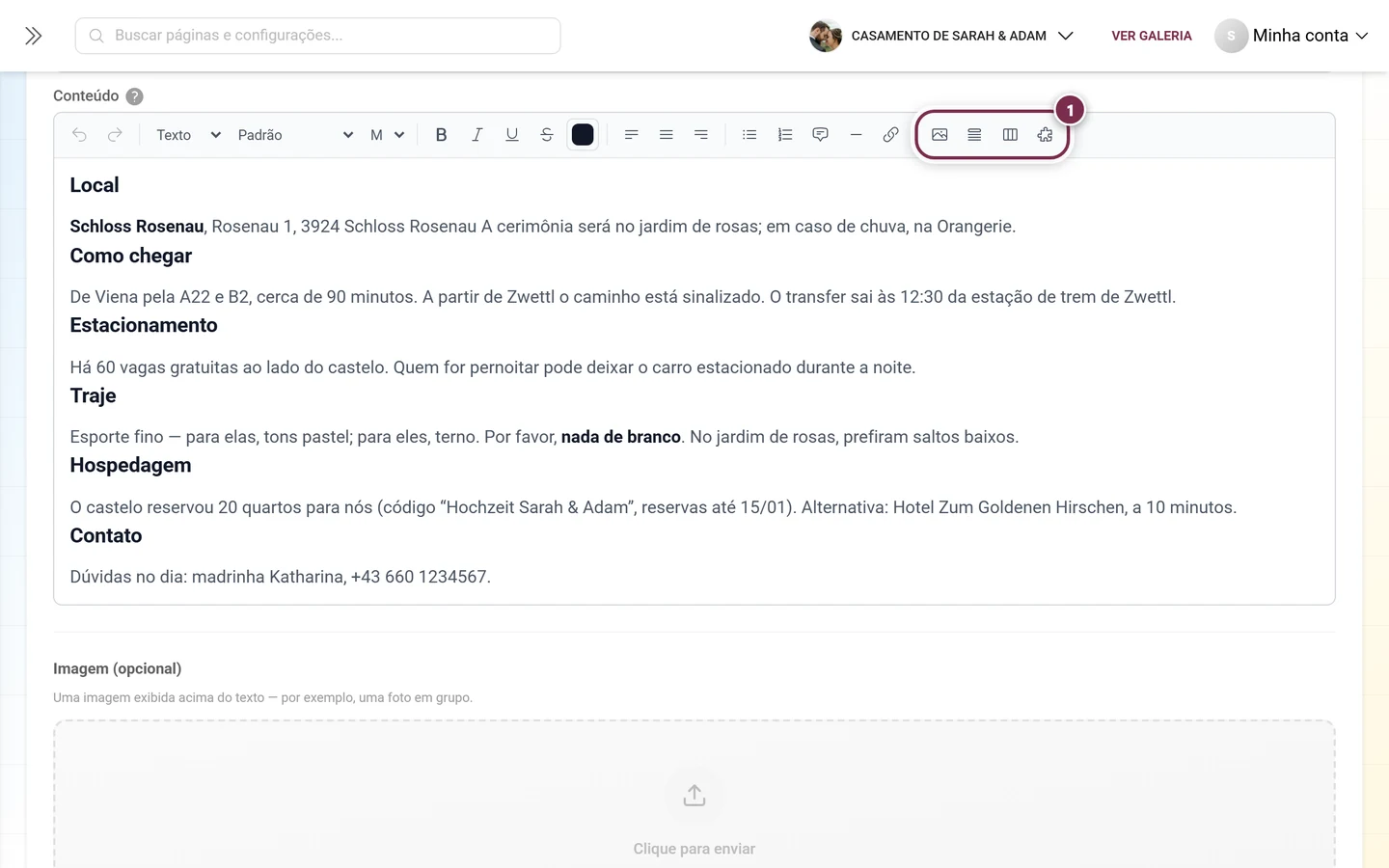Open the Minha conta menu
1389x868 pixels.
click(x=1292, y=36)
